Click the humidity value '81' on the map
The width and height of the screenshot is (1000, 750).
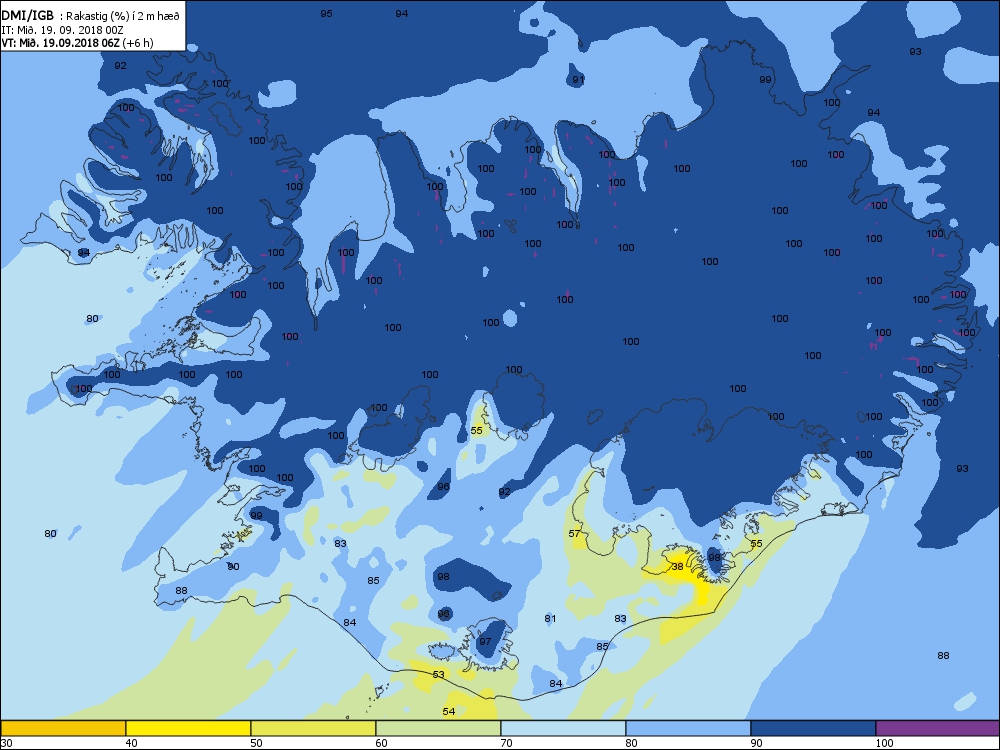pyautogui.click(x=550, y=619)
